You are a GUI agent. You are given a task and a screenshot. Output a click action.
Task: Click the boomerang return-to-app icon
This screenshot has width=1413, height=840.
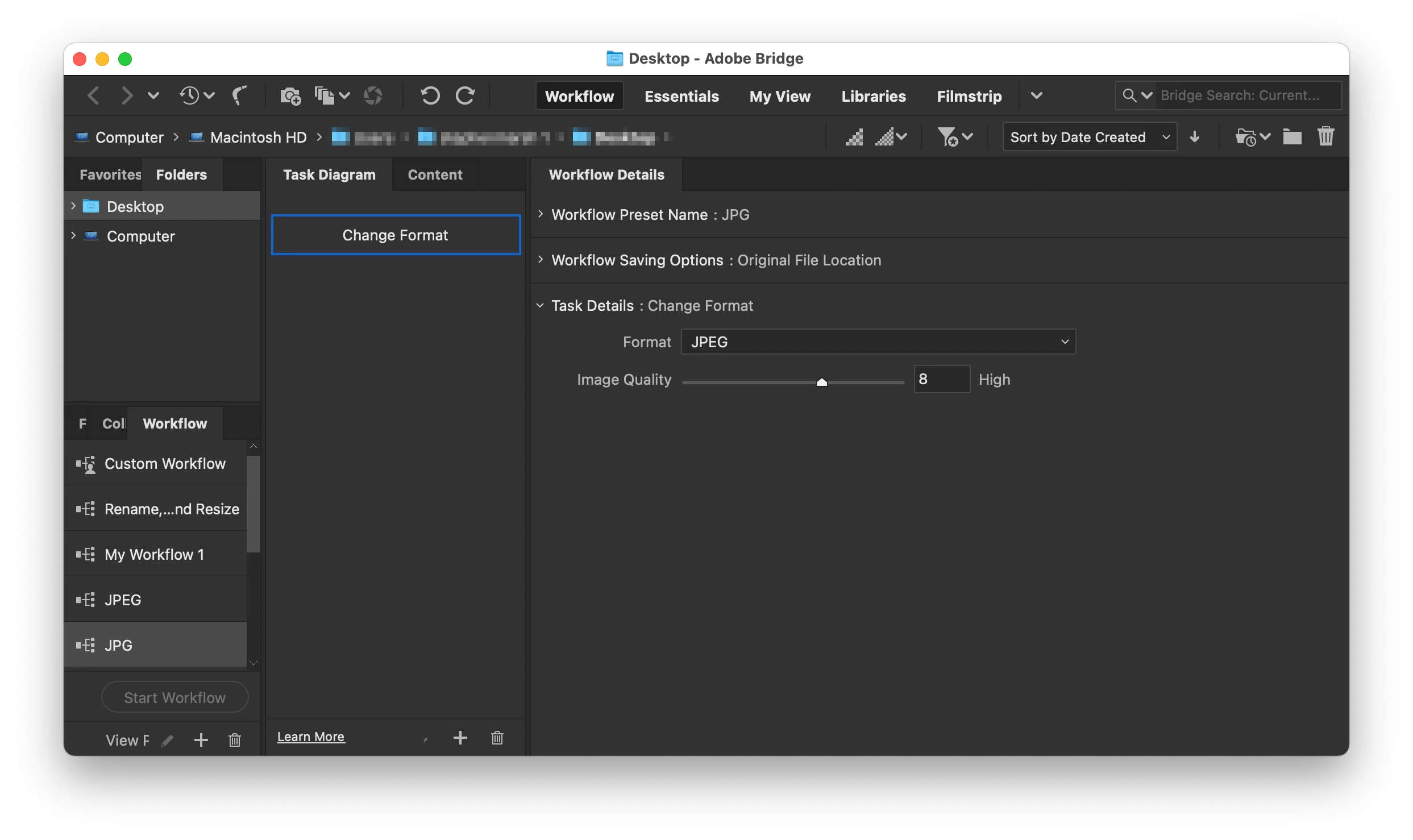coord(240,95)
